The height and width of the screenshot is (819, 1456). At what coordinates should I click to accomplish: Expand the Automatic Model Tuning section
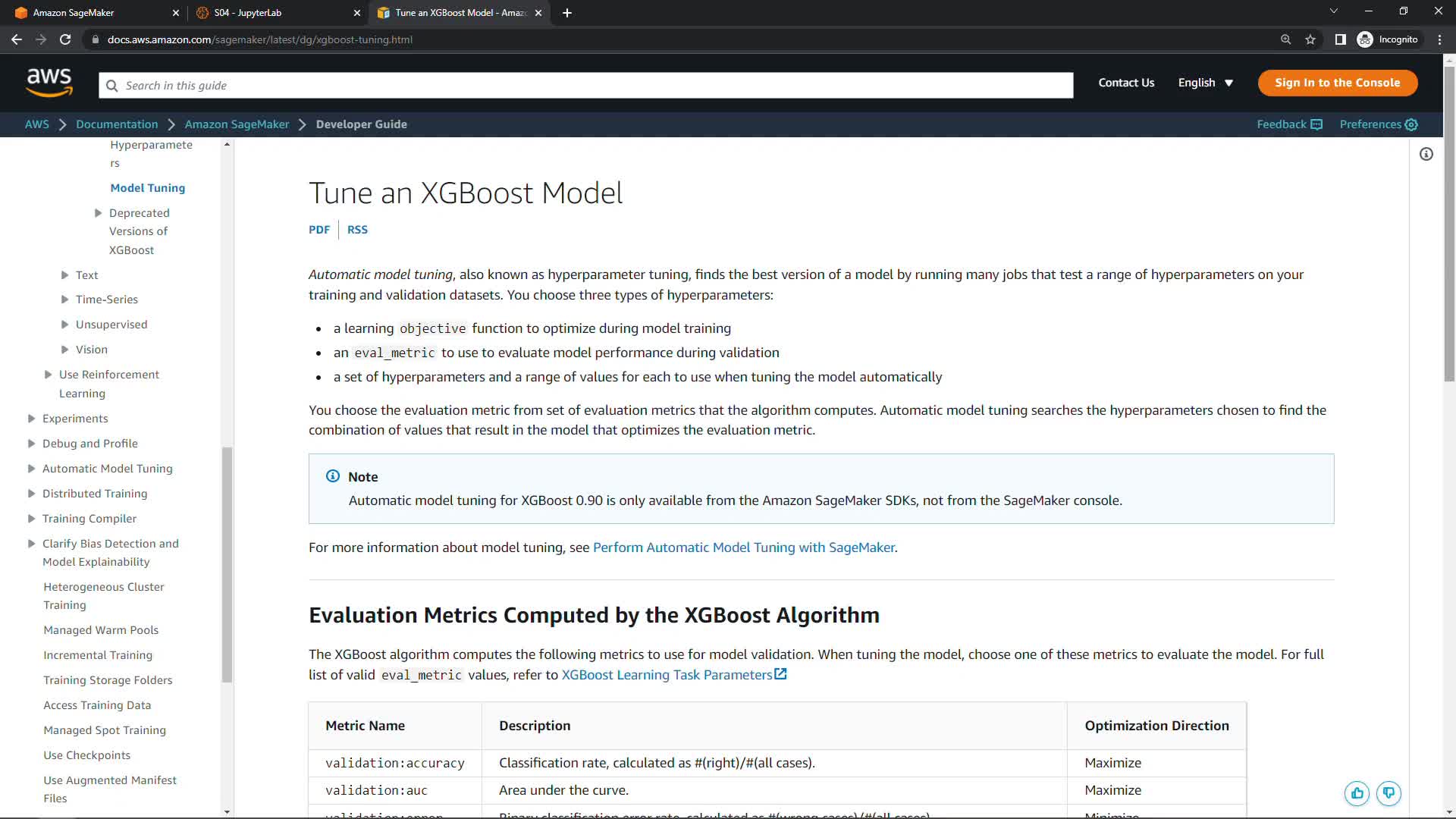[32, 469]
